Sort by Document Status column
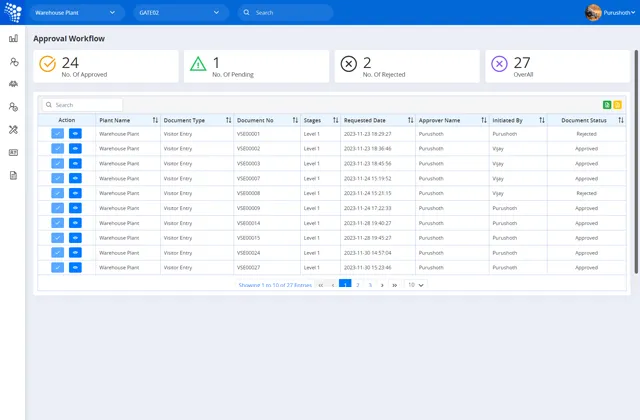 click(621, 120)
